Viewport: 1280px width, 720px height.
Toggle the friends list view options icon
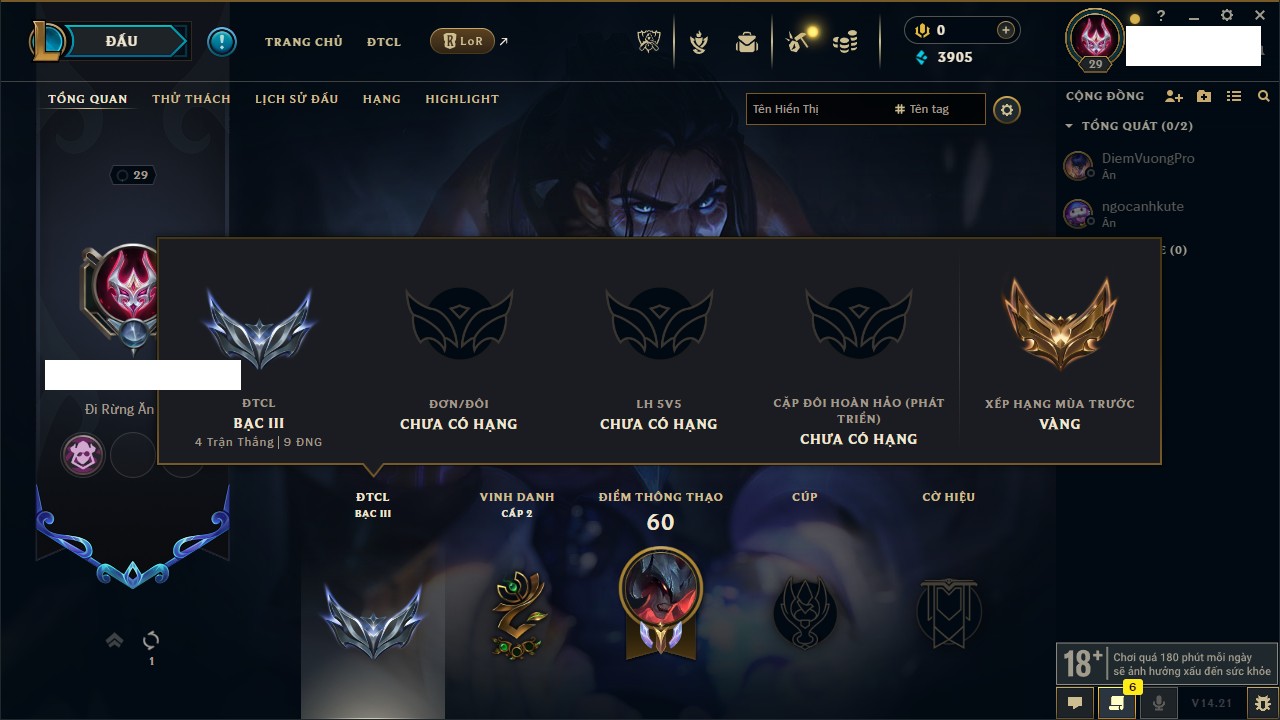pyautogui.click(x=1234, y=96)
